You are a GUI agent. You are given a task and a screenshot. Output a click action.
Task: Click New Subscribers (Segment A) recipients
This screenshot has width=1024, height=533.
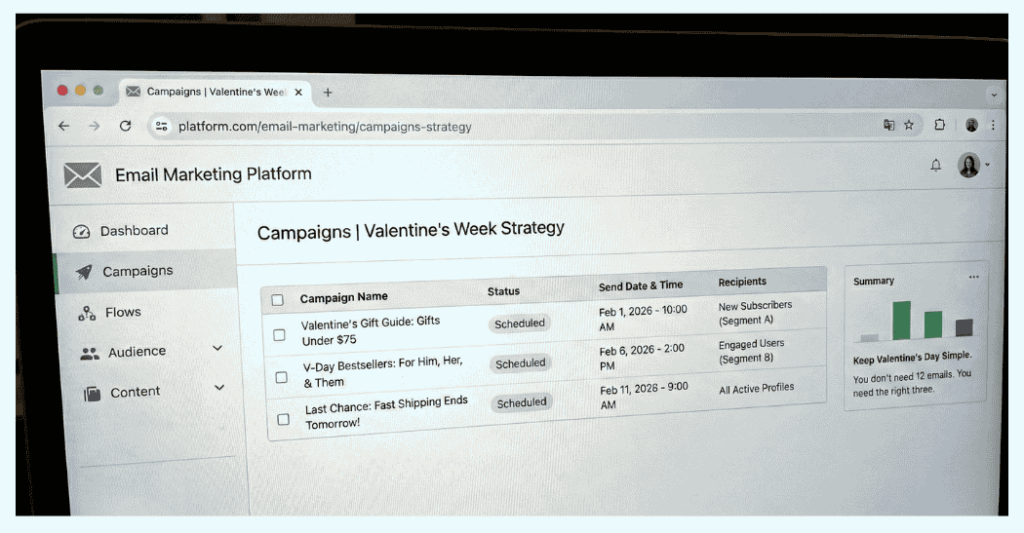click(755, 313)
